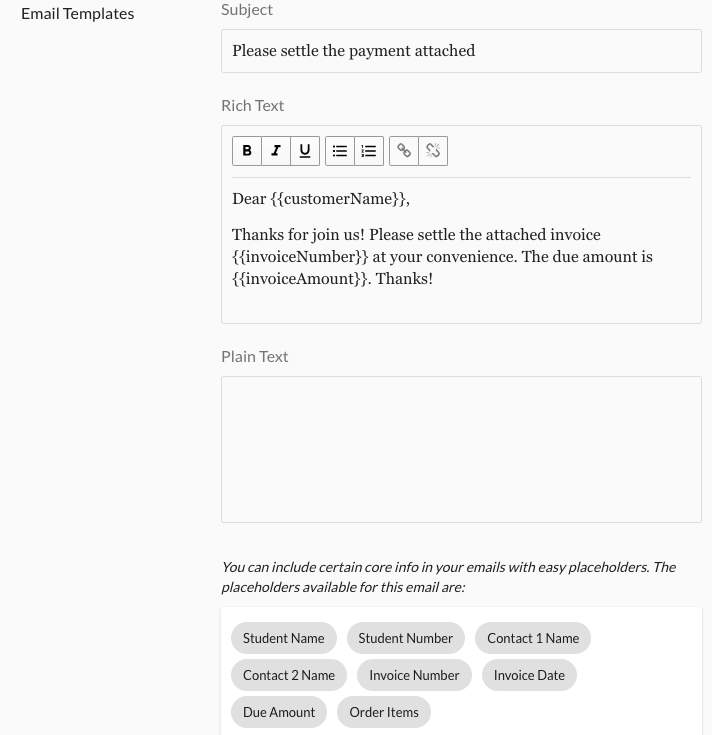Insert the Order Items placeholder
The image size is (712, 735).
pyautogui.click(x=384, y=712)
